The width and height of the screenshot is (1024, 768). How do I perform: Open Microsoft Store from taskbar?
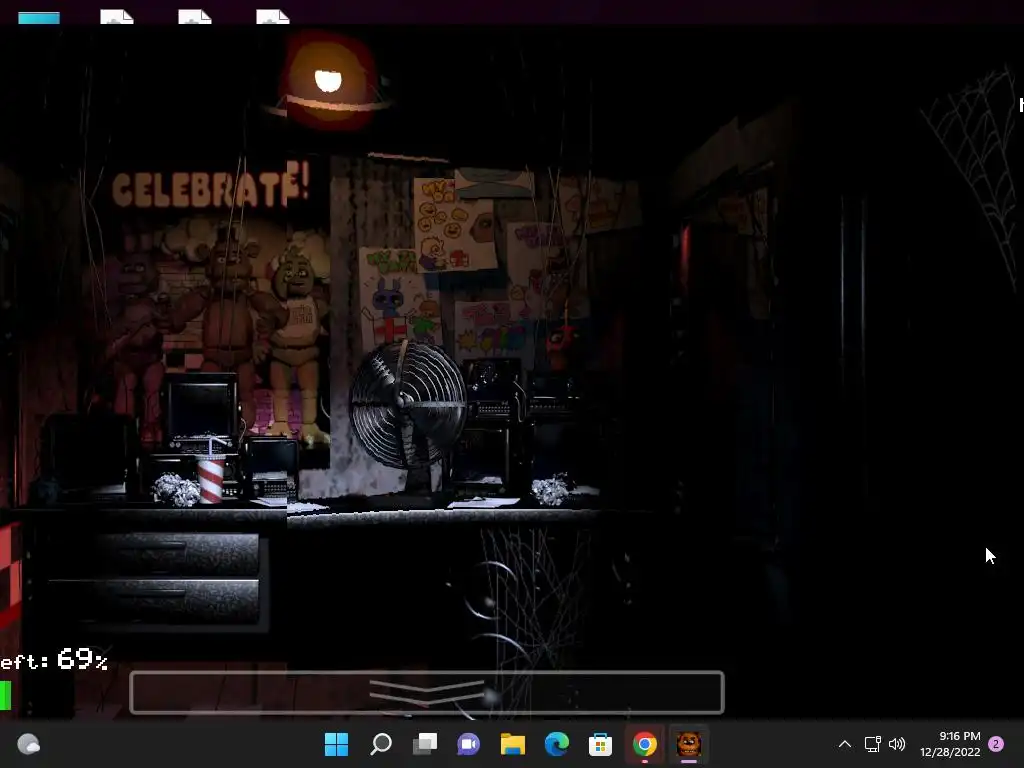click(x=600, y=744)
